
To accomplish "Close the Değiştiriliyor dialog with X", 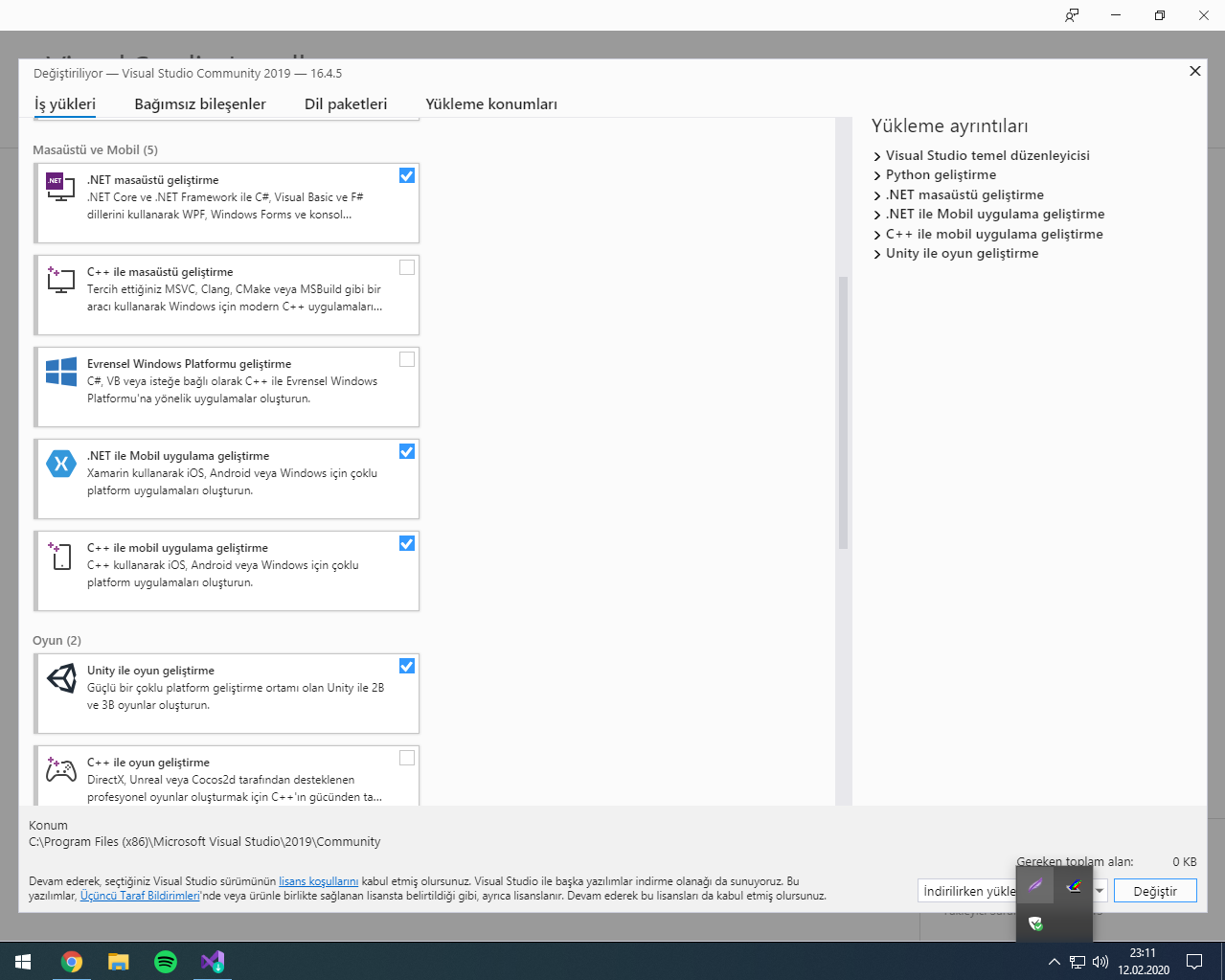I will [x=1195, y=71].
